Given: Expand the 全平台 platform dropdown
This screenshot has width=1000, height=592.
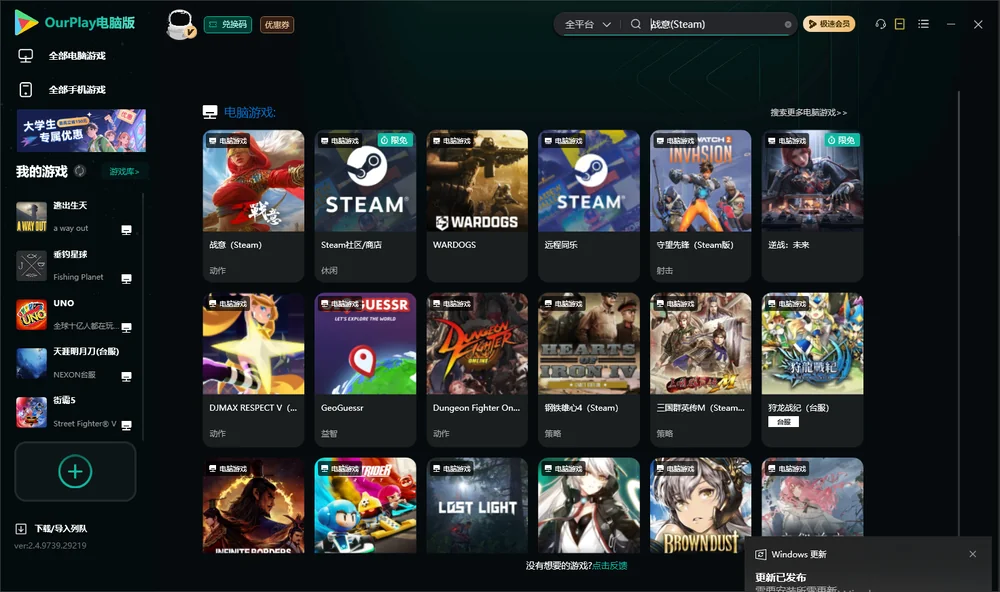Looking at the screenshot, I should 587,24.
